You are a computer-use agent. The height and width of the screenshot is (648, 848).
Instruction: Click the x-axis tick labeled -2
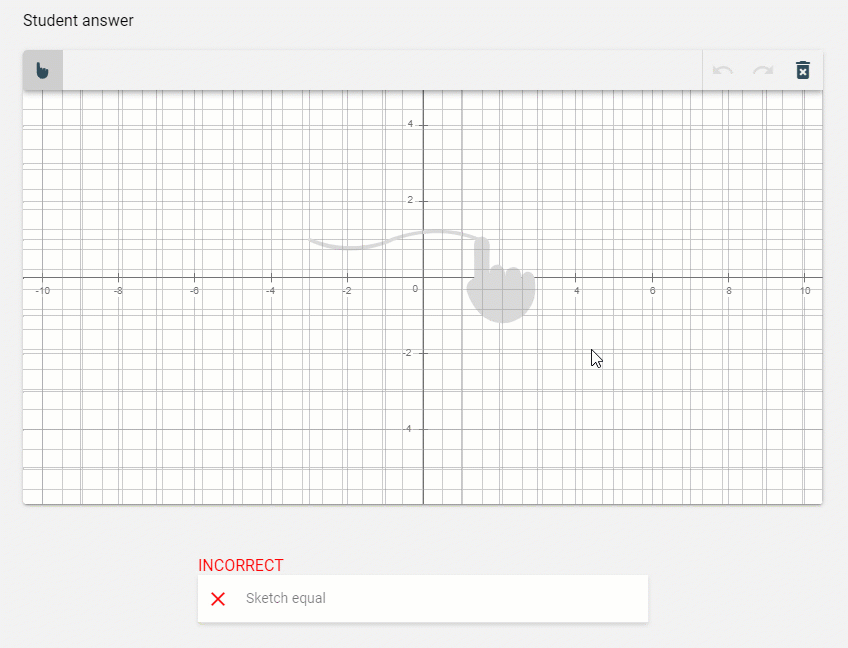346,290
